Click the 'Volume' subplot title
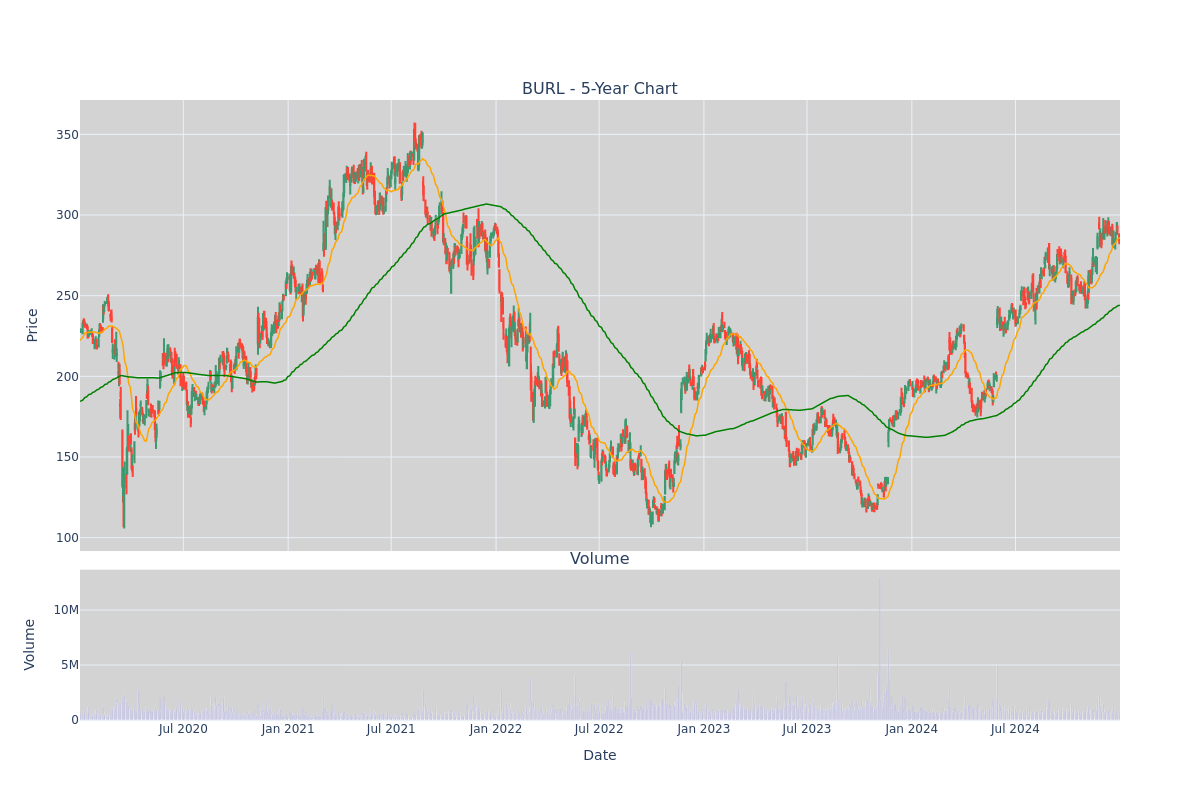1200x800 pixels. point(599,559)
